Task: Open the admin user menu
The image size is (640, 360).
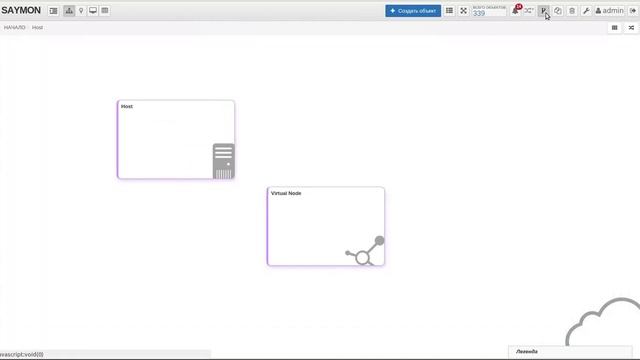Action: tap(609, 11)
